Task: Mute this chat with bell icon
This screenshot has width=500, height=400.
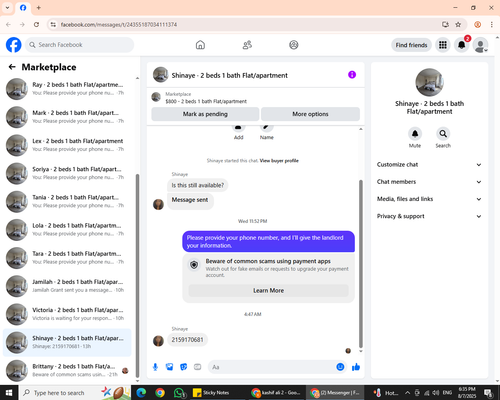Action: [x=415, y=134]
